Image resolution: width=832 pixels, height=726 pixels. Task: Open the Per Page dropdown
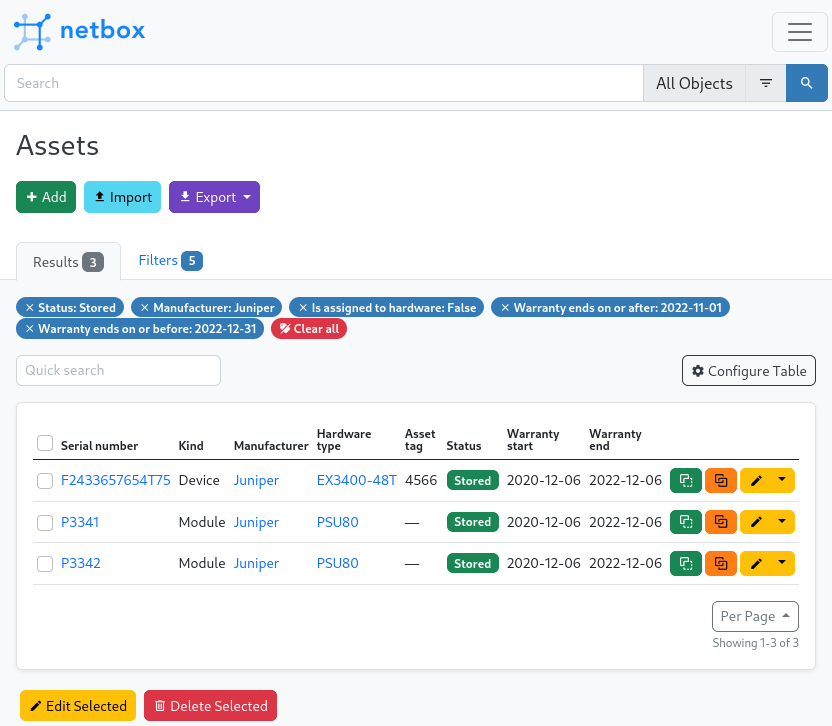click(x=755, y=616)
